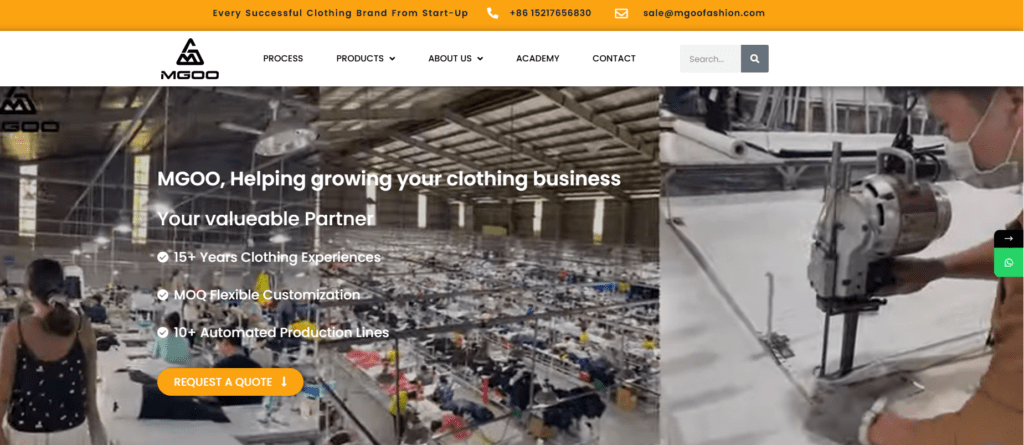Click the MGOO logo in header
Image resolution: width=1024 pixels, height=445 pixels.
point(189,59)
